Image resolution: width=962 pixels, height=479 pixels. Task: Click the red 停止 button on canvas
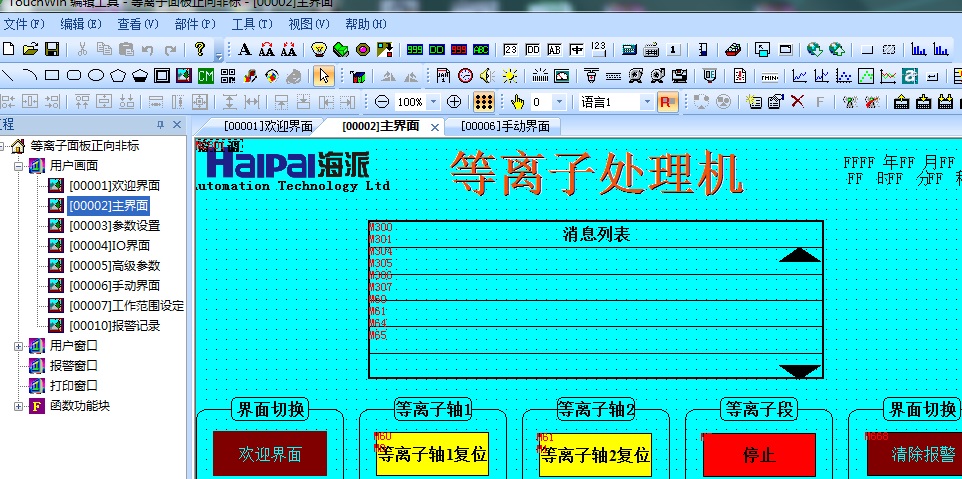pyautogui.click(x=759, y=455)
